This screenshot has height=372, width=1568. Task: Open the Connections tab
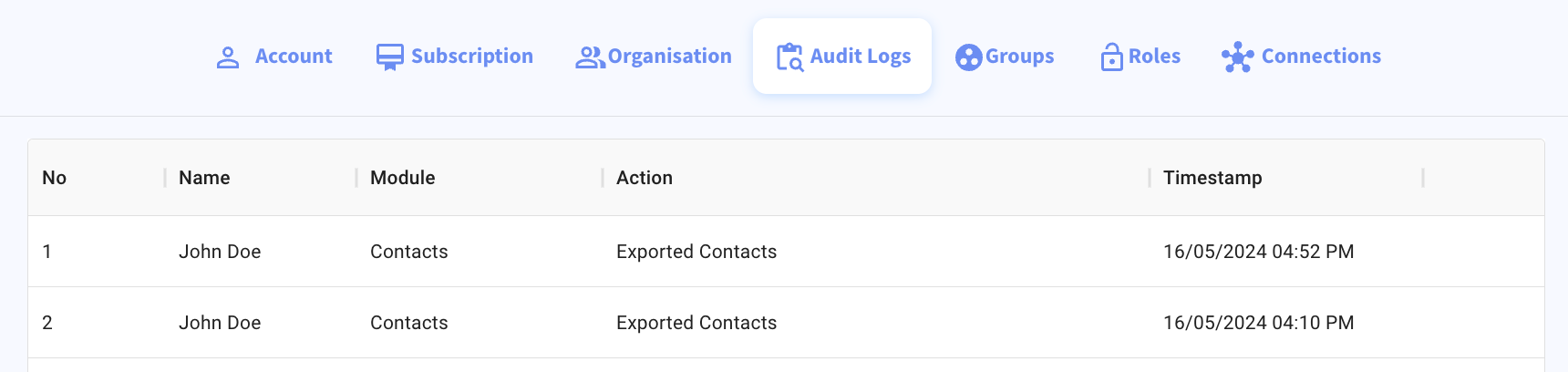[1302, 57]
